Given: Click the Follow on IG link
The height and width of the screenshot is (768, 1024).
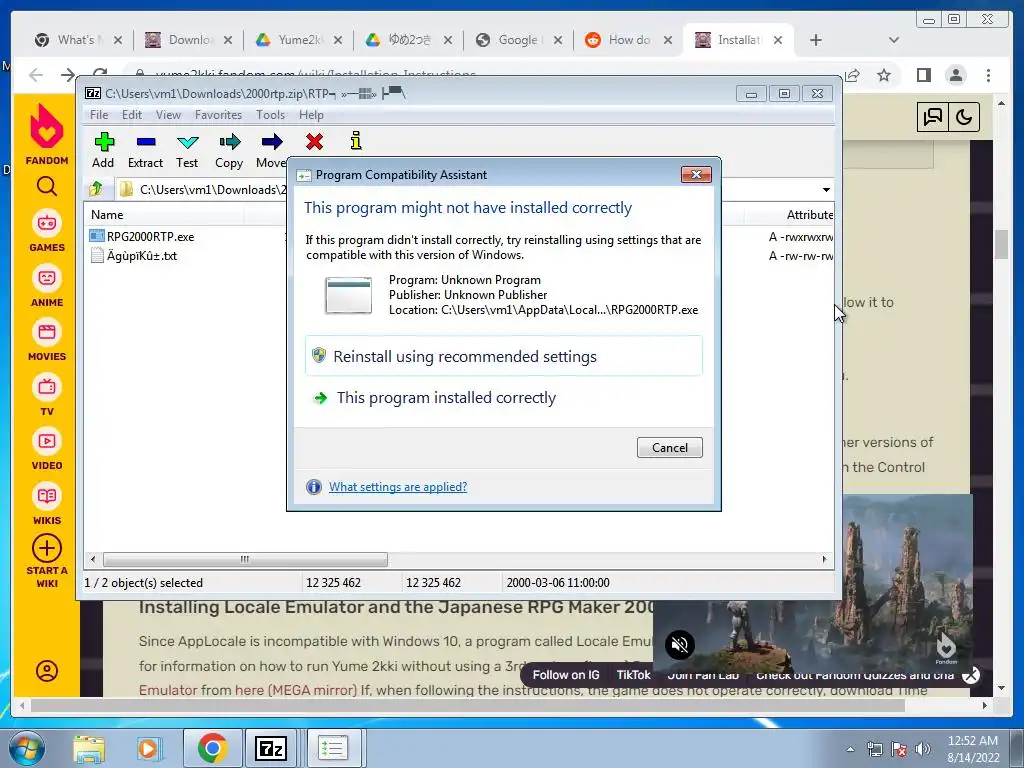Looking at the screenshot, I should [x=566, y=675].
